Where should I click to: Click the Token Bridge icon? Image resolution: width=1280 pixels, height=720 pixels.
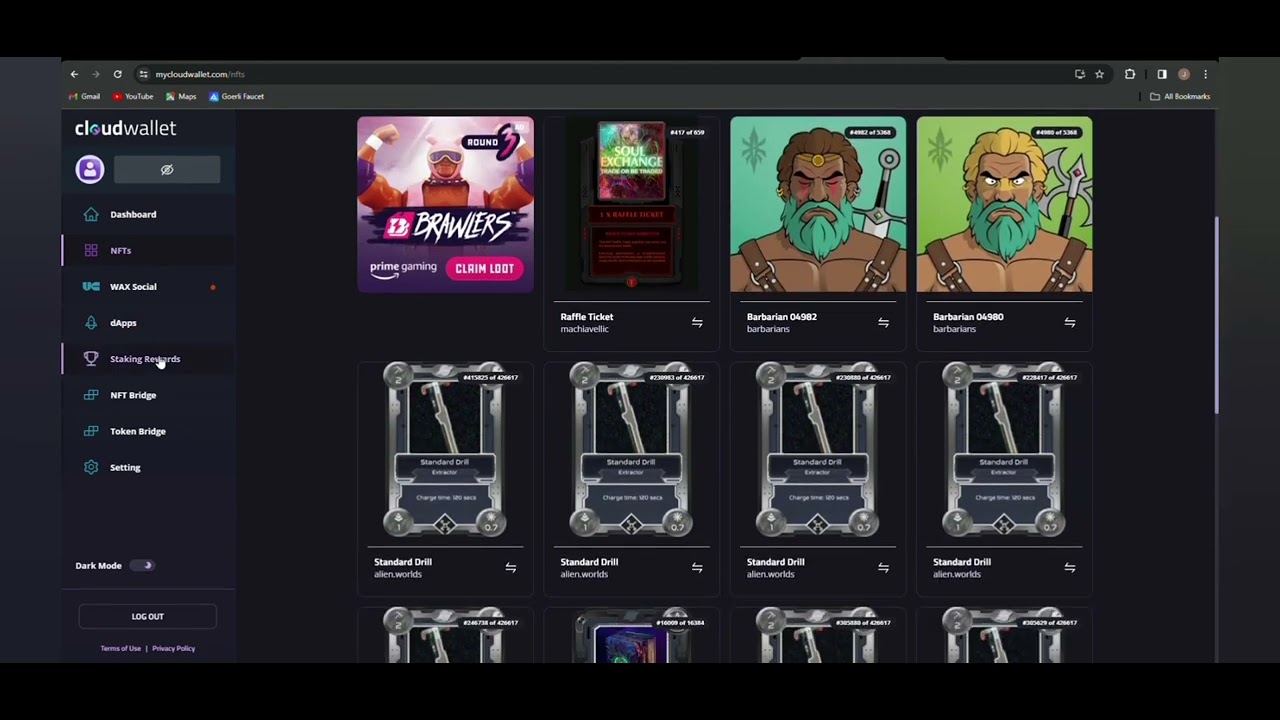[x=91, y=431]
